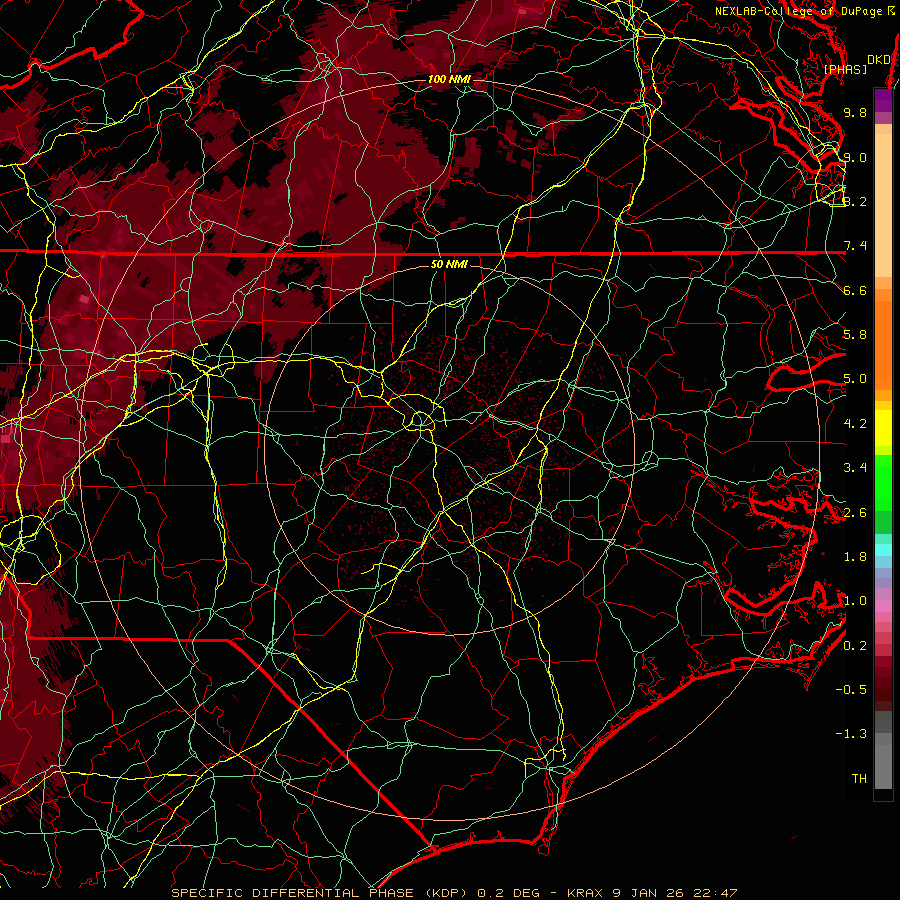Click the 8.2 legend value
Viewport: 900px width, 900px height.
855,201
